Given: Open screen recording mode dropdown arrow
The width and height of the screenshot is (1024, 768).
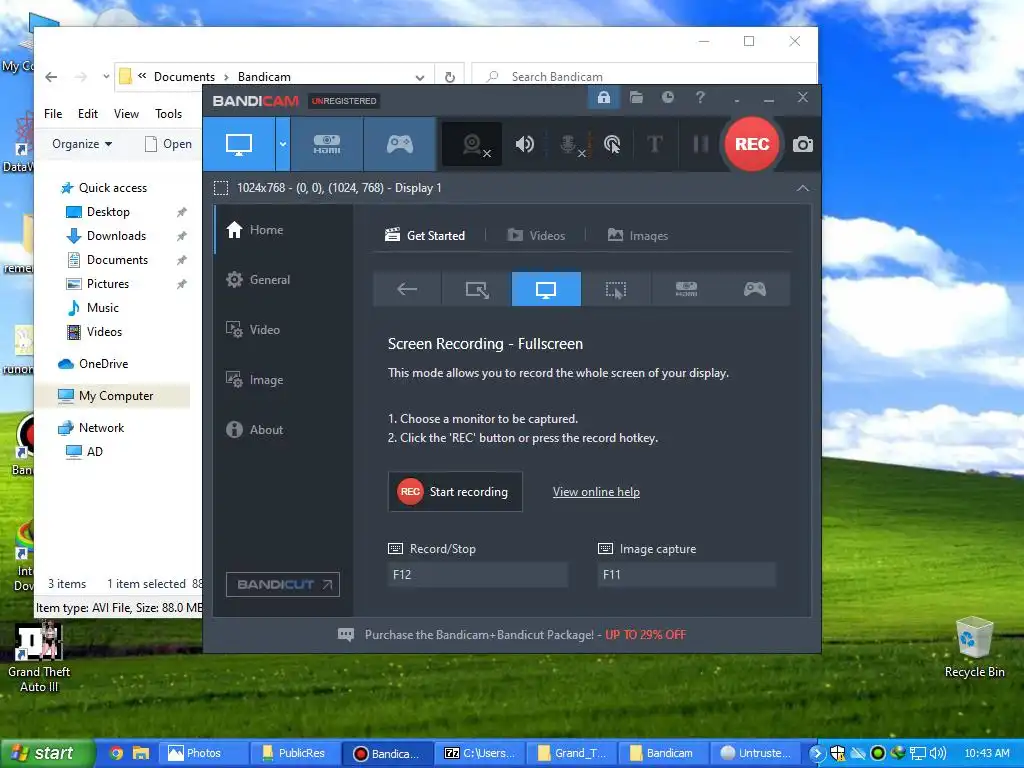Looking at the screenshot, I should (283, 144).
